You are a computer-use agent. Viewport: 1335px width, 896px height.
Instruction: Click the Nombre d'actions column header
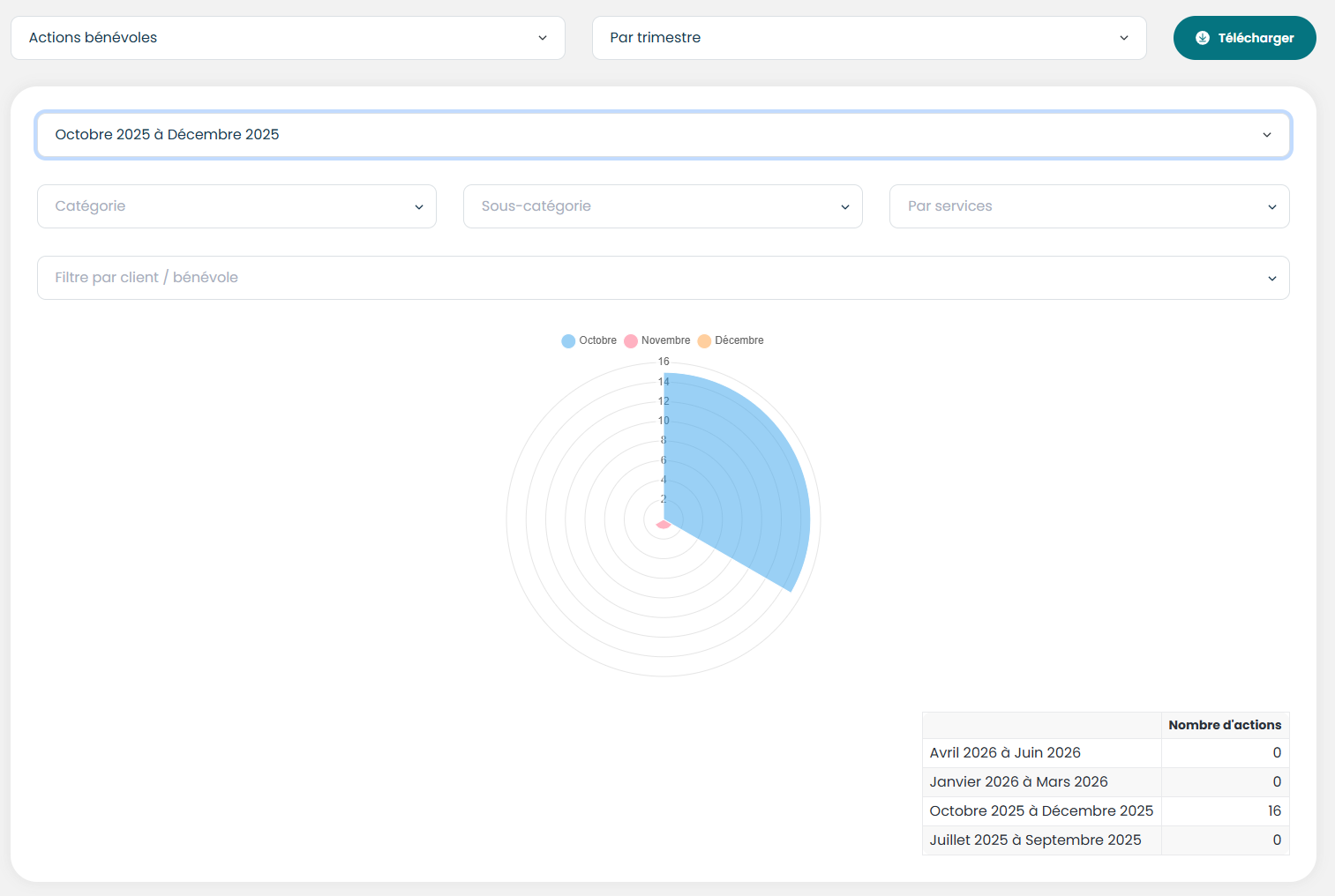[1224, 725]
